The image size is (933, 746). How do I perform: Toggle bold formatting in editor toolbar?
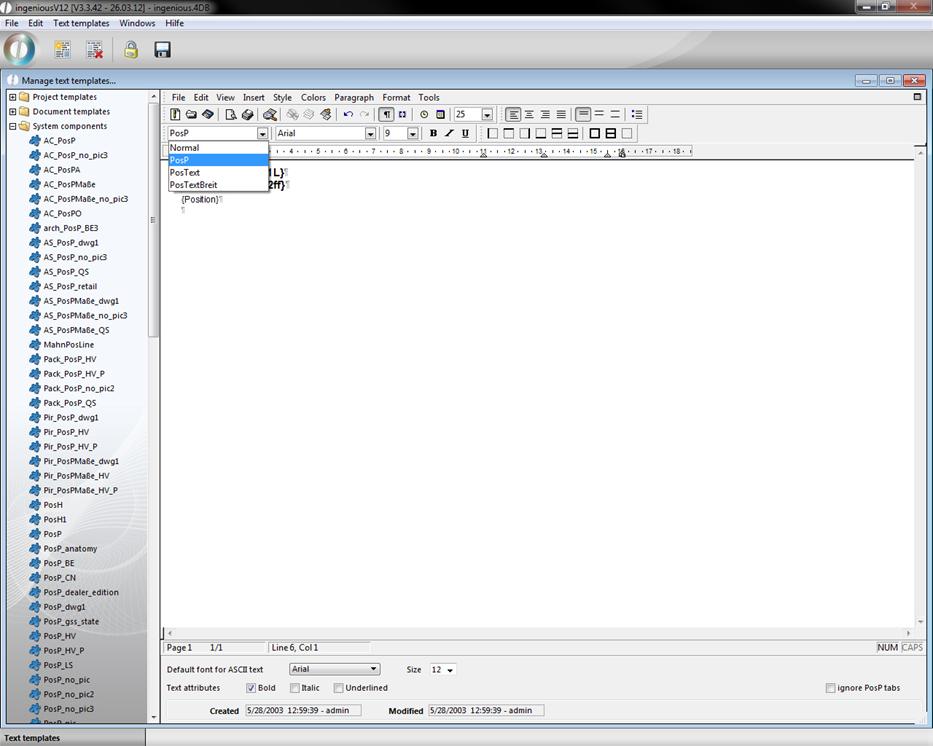pos(433,133)
